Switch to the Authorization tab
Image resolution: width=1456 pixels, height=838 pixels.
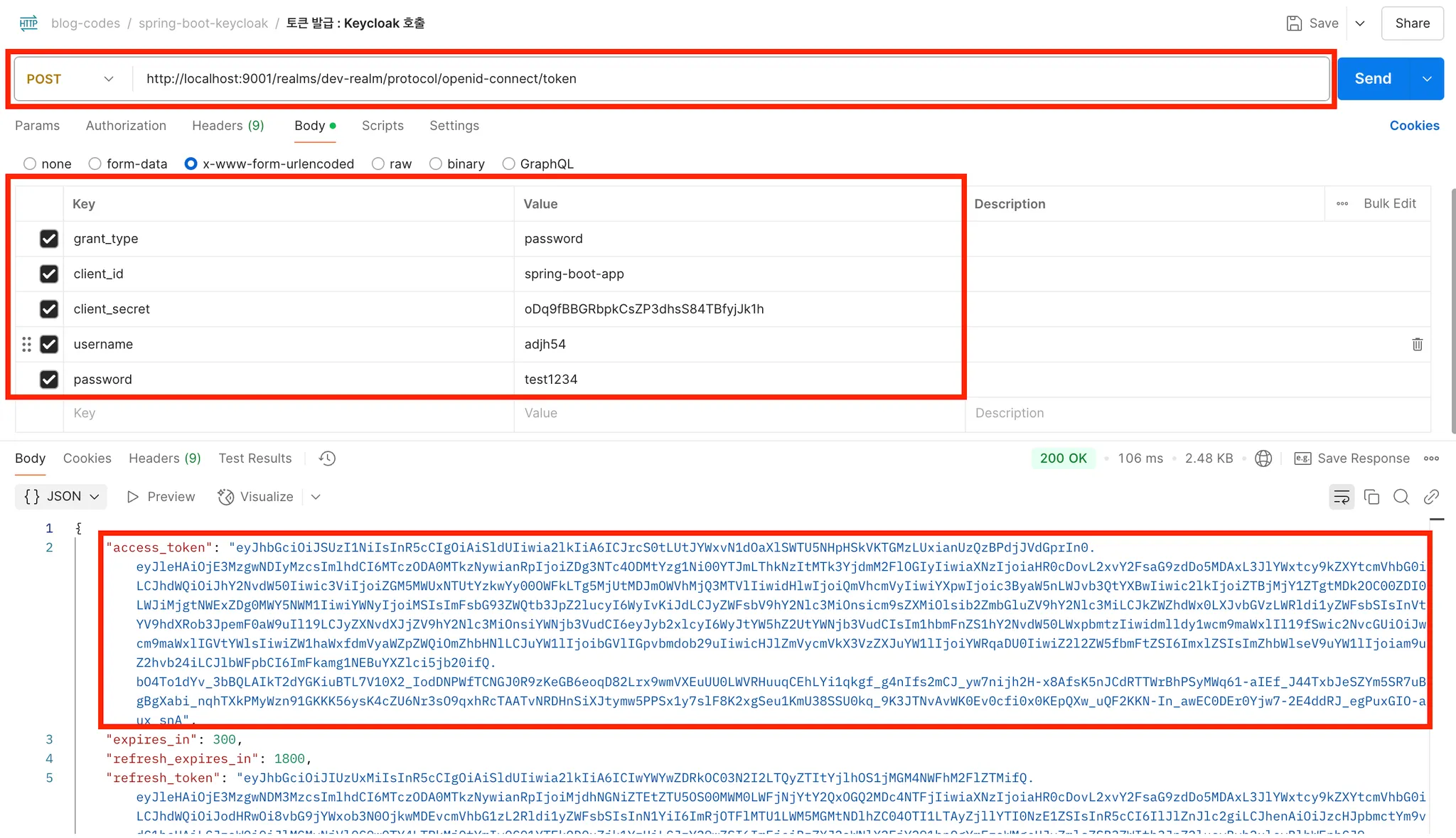126,126
